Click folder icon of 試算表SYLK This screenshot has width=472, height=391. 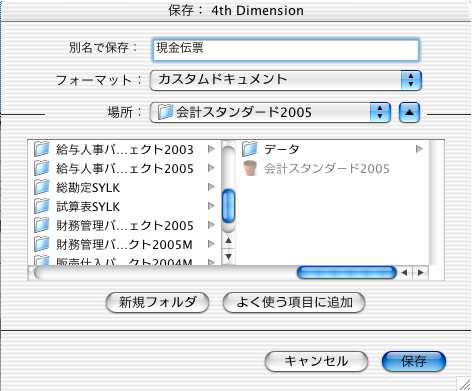[x=42, y=206]
